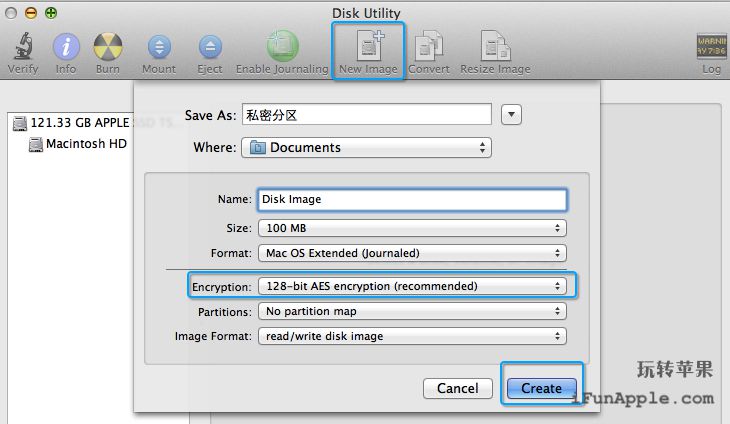Viewport: 730px width, 424px height.
Task: Click the Eject toolbar icon
Action: (210, 47)
